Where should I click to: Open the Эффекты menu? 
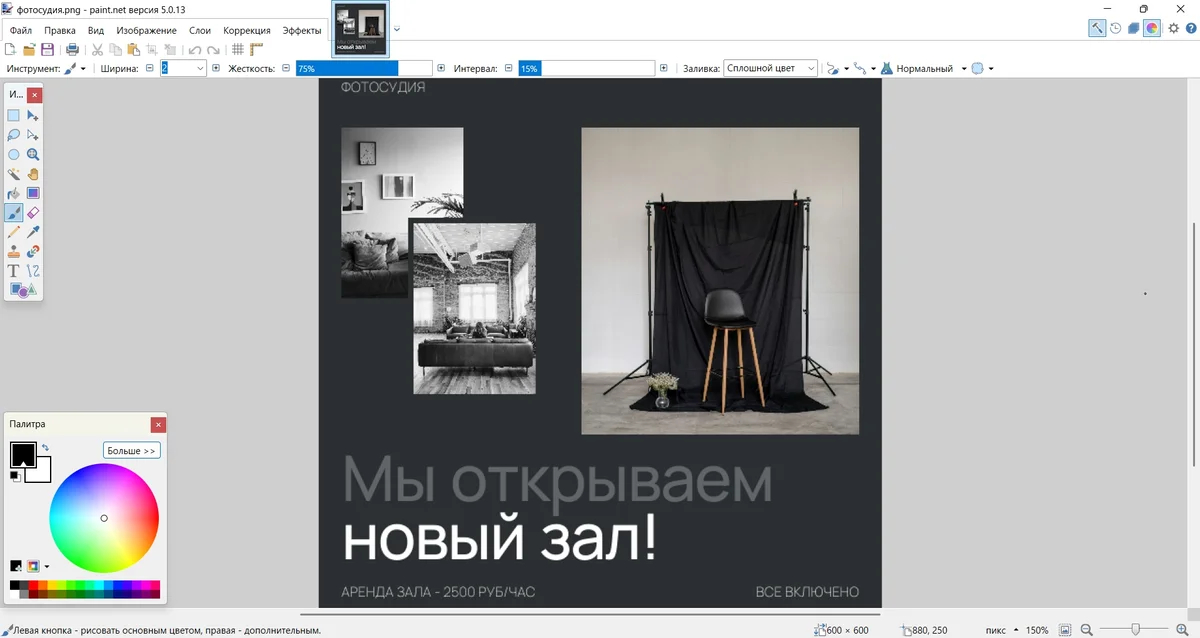pos(302,31)
